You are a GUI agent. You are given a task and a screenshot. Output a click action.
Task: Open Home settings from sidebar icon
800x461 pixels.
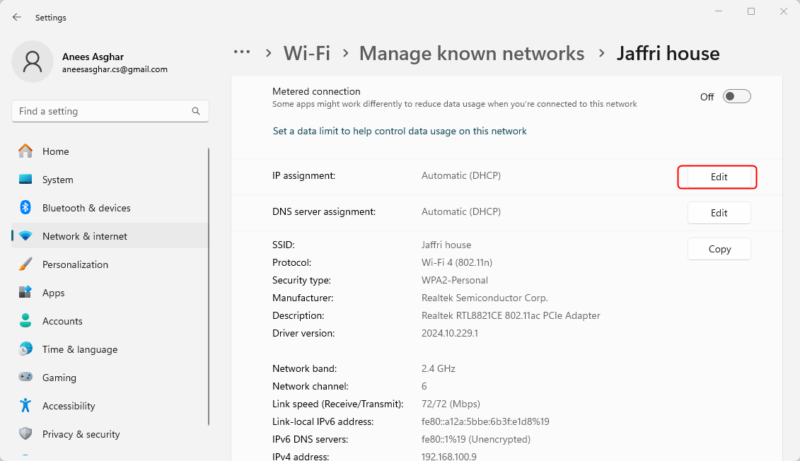tap(26, 152)
